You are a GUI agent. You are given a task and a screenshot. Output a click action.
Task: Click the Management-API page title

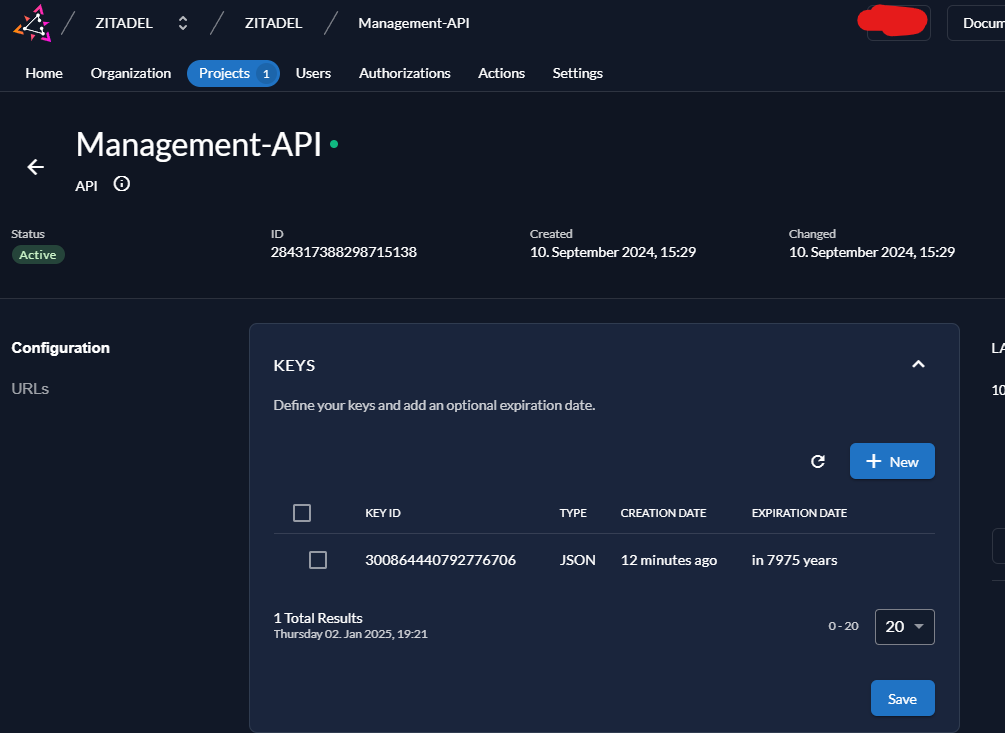coord(199,144)
